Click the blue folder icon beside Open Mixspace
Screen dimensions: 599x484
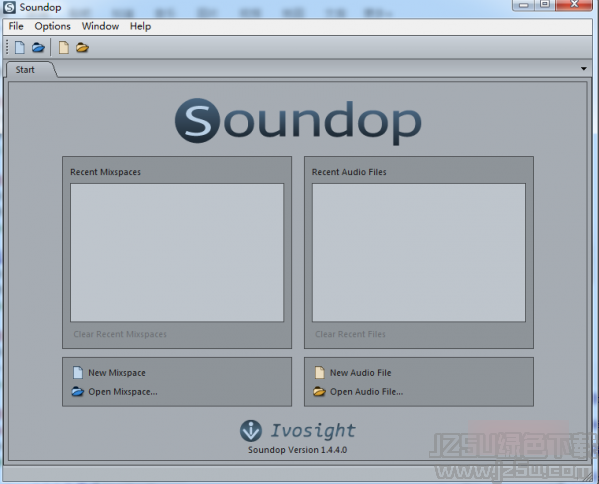pyautogui.click(x=78, y=392)
